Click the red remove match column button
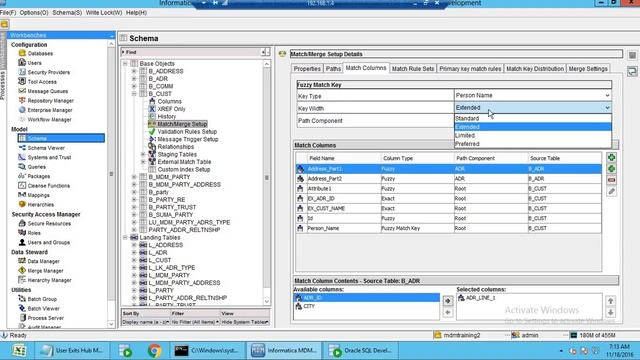 tap(611, 180)
